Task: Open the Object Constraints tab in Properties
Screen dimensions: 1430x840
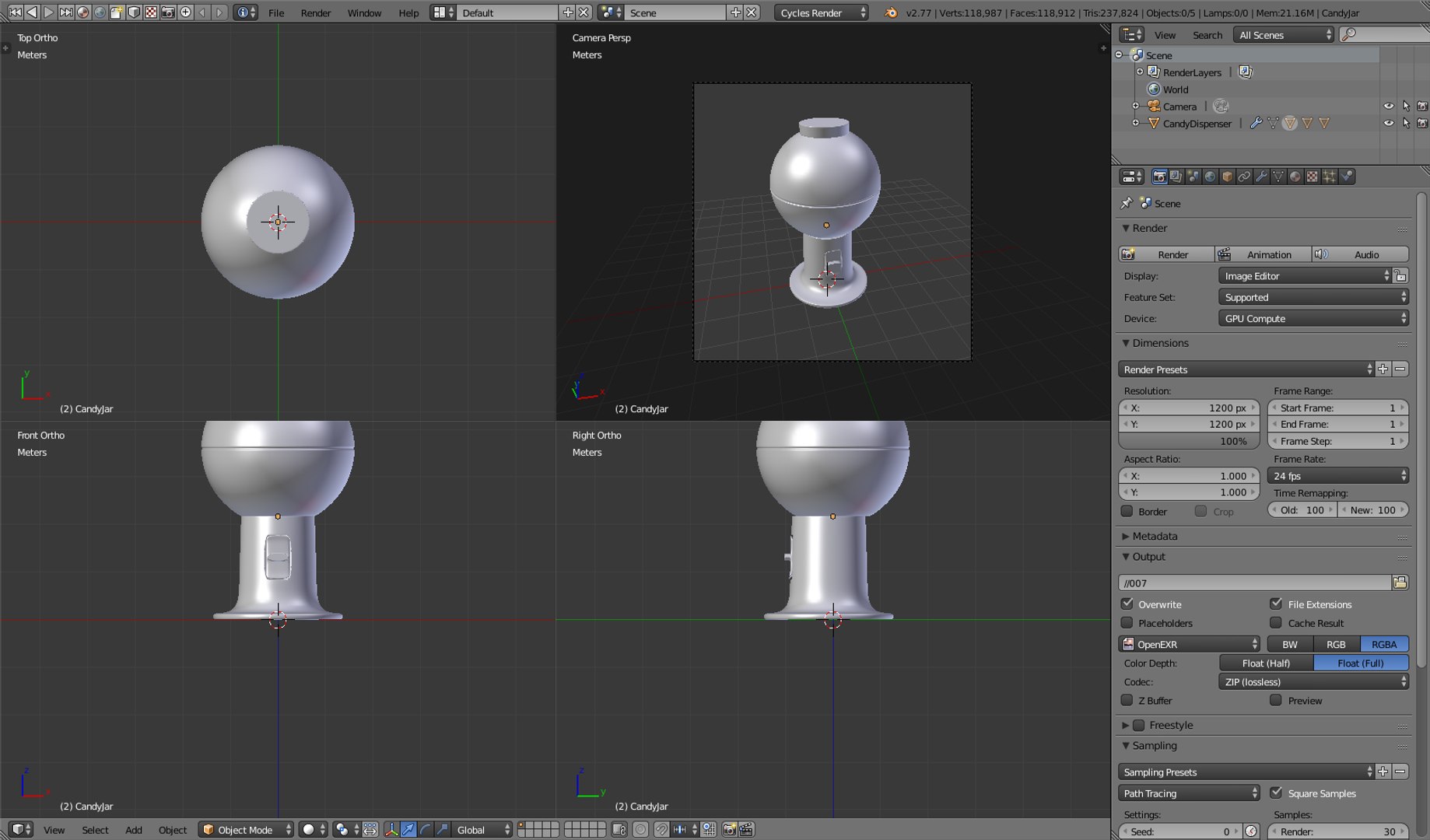Action: 1244,177
